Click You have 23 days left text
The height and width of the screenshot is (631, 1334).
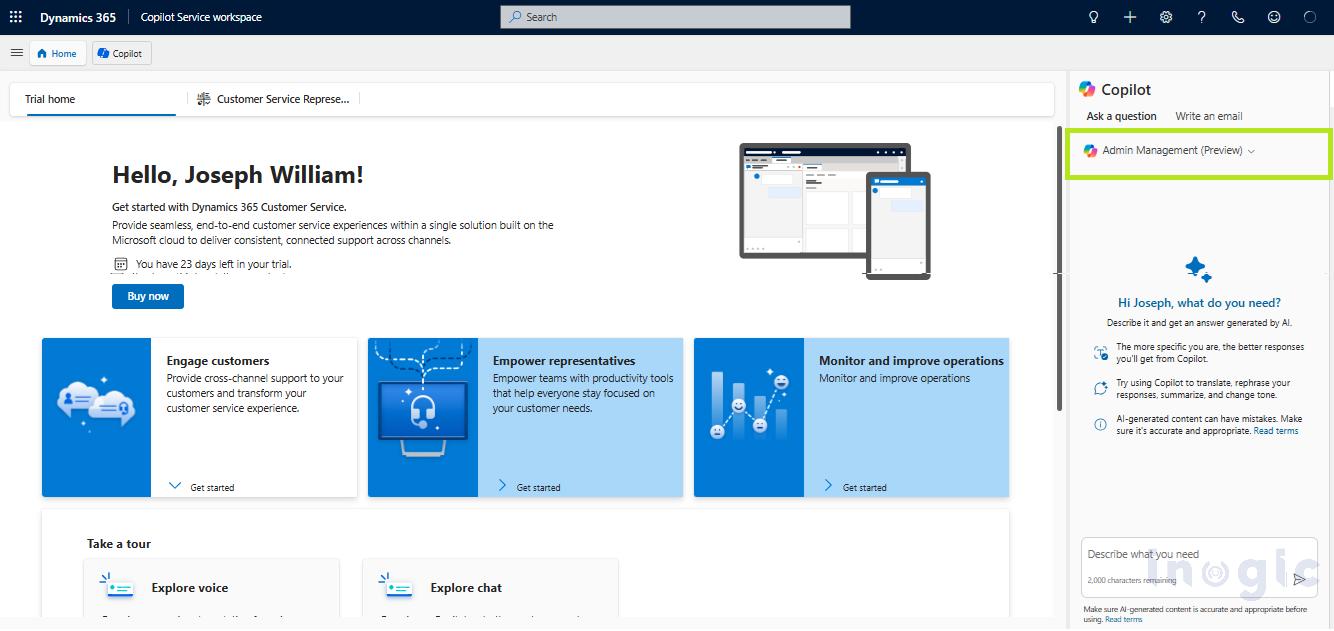pyautogui.click(x=214, y=264)
